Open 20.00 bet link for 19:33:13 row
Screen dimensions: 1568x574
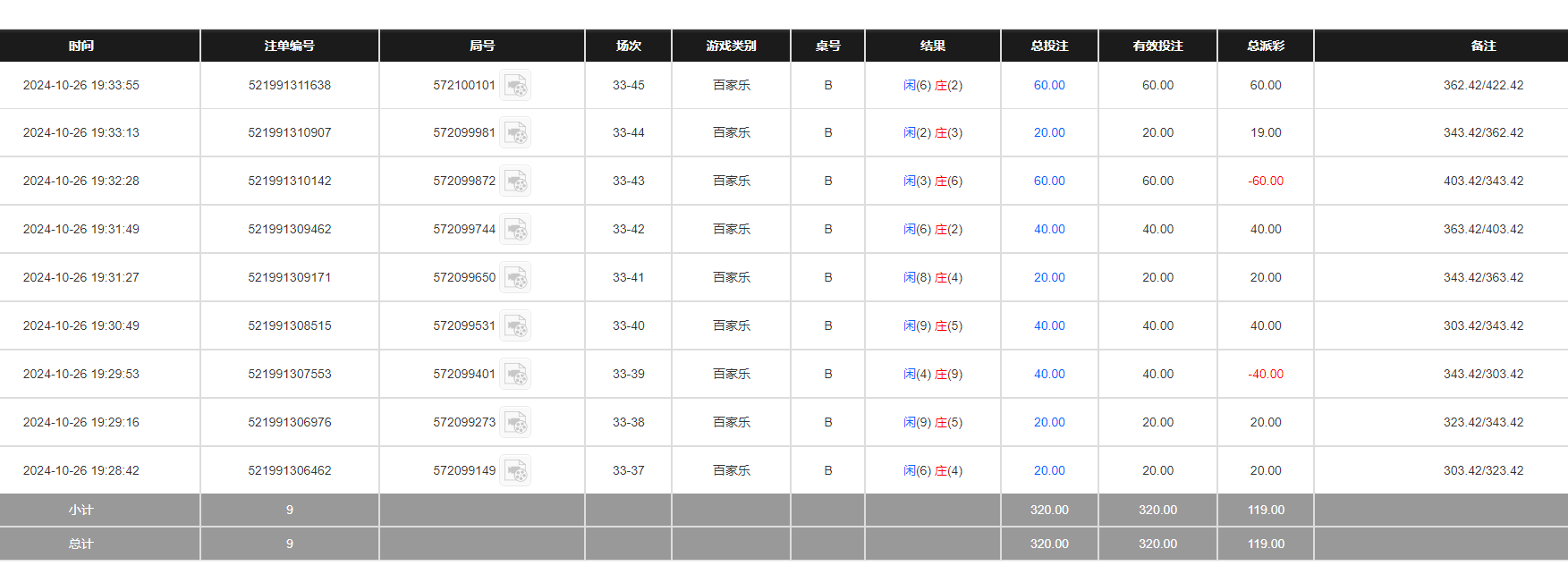pyautogui.click(x=1049, y=133)
